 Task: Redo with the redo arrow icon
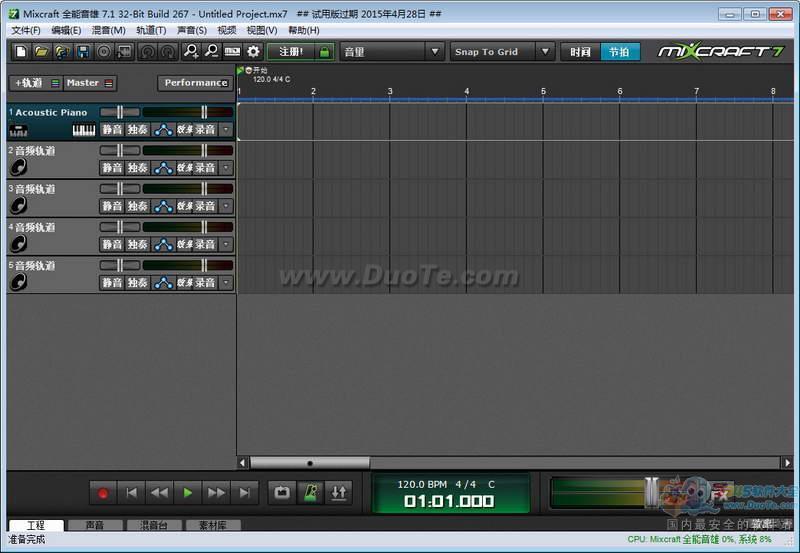click(x=168, y=52)
